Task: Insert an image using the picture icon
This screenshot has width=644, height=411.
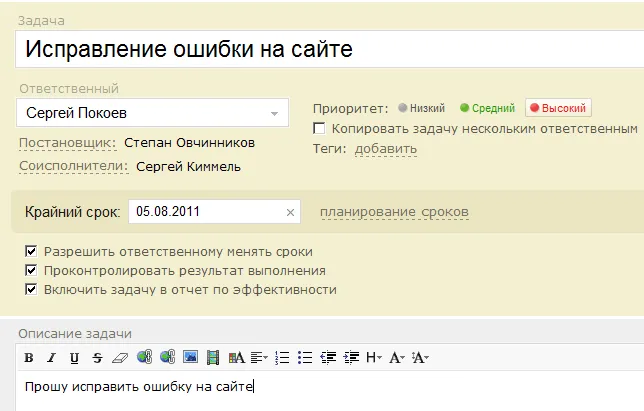Action: (190, 357)
